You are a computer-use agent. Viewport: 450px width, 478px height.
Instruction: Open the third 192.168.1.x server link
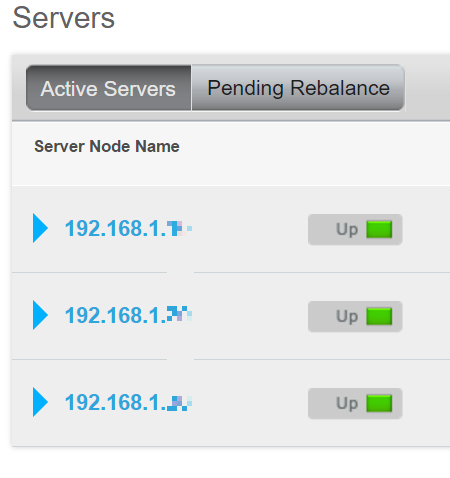128,402
